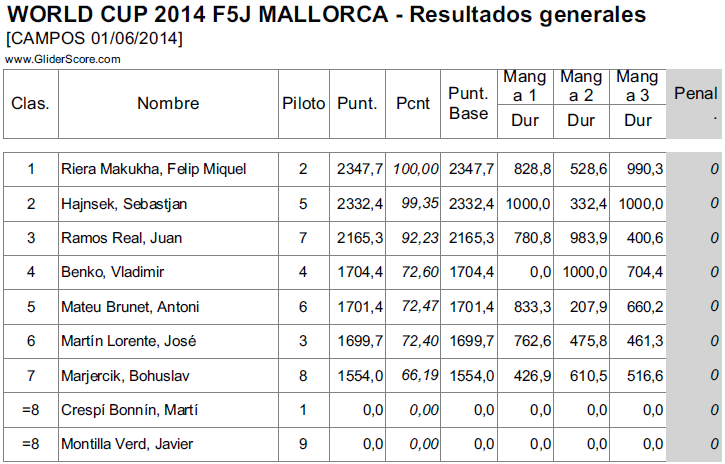Click Benko, Vladimir name cell
The height and width of the screenshot is (464, 725).
tap(113, 272)
